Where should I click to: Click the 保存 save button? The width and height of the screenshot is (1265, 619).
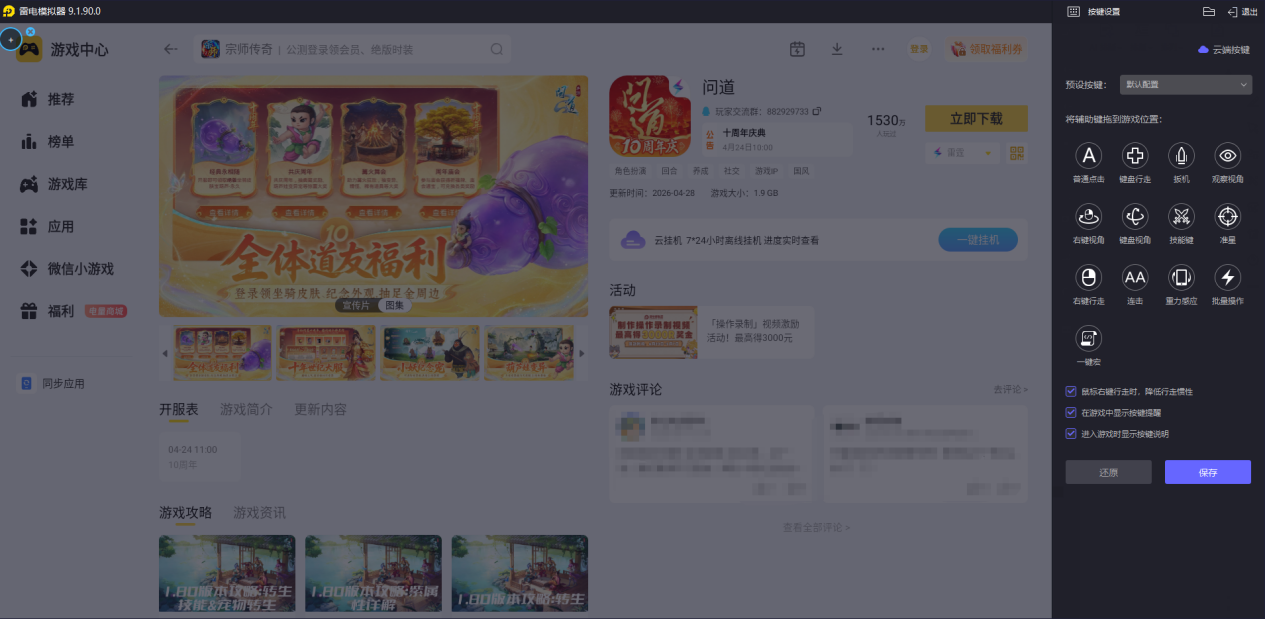tap(1208, 472)
